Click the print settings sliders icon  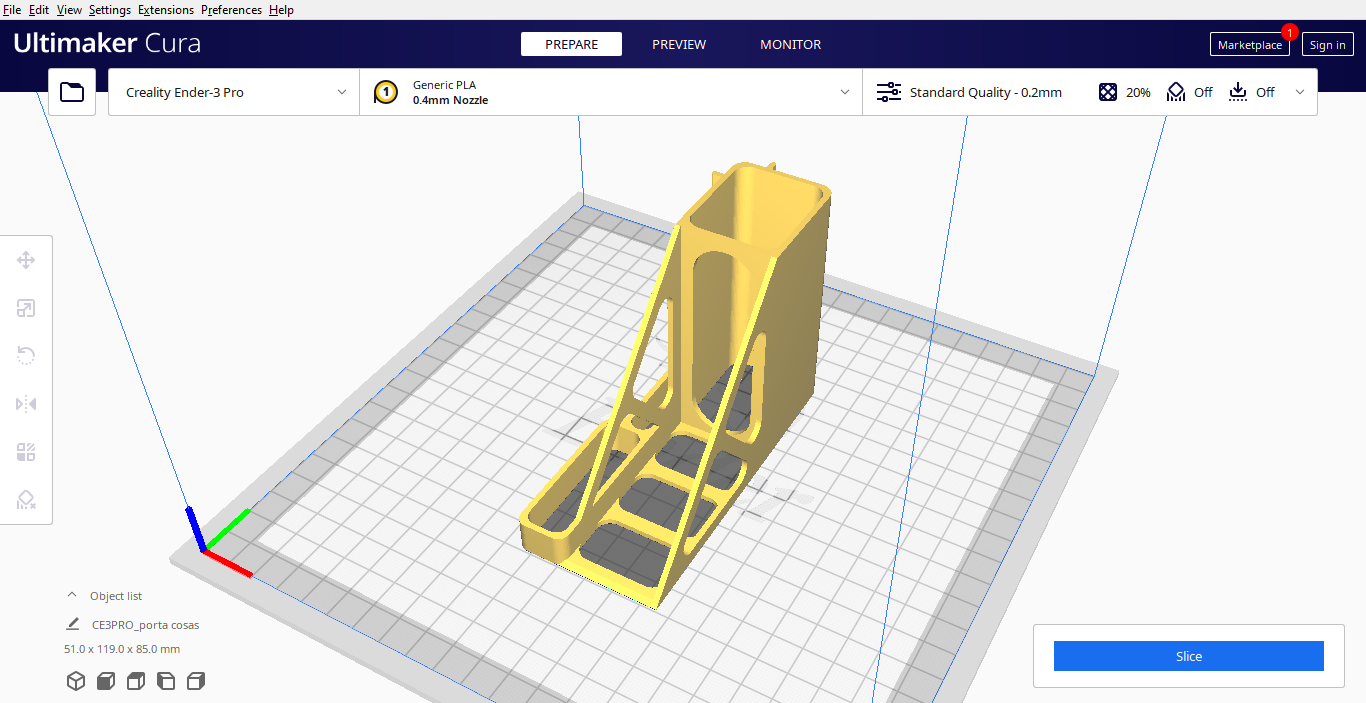click(888, 92)
